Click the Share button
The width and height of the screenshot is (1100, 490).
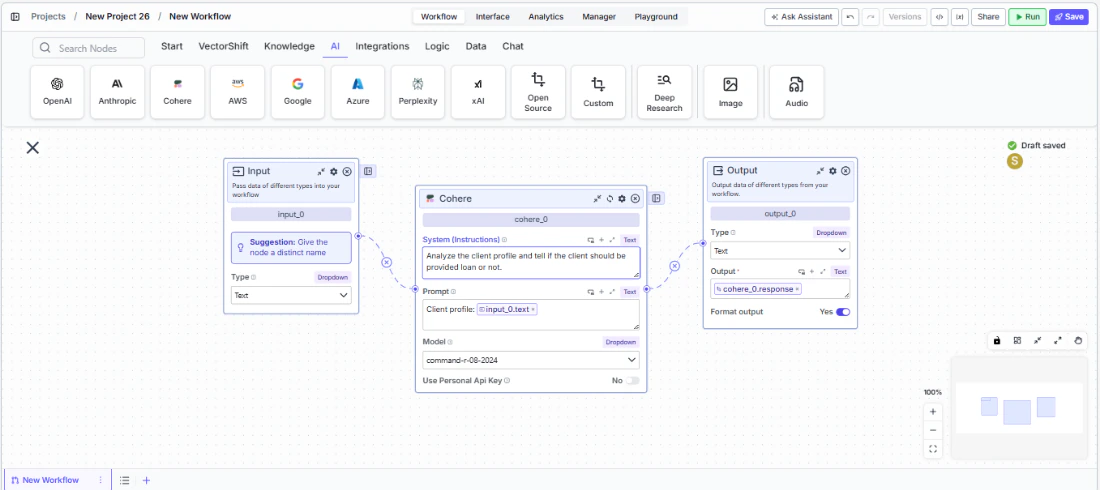(x=988, y=17)
